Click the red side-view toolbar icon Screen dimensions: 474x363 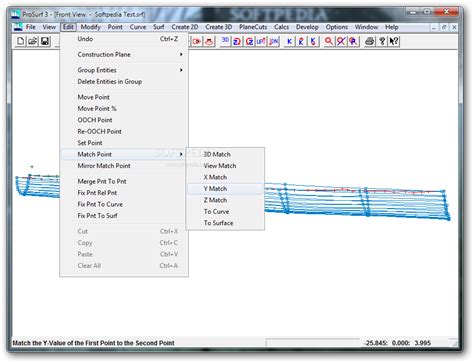(x=197, y=41)
